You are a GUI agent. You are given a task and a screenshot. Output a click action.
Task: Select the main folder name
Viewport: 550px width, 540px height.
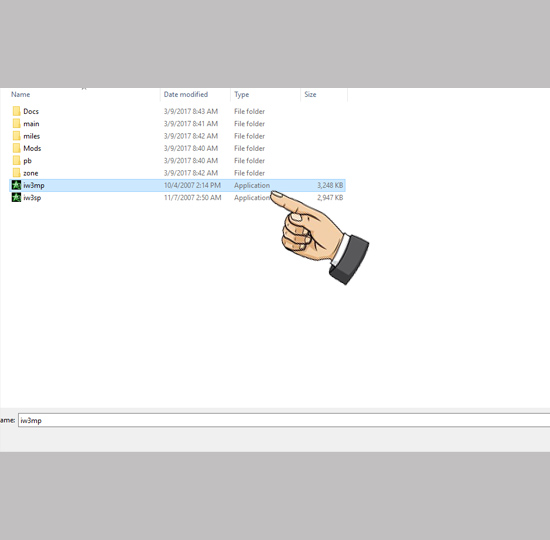31,124
